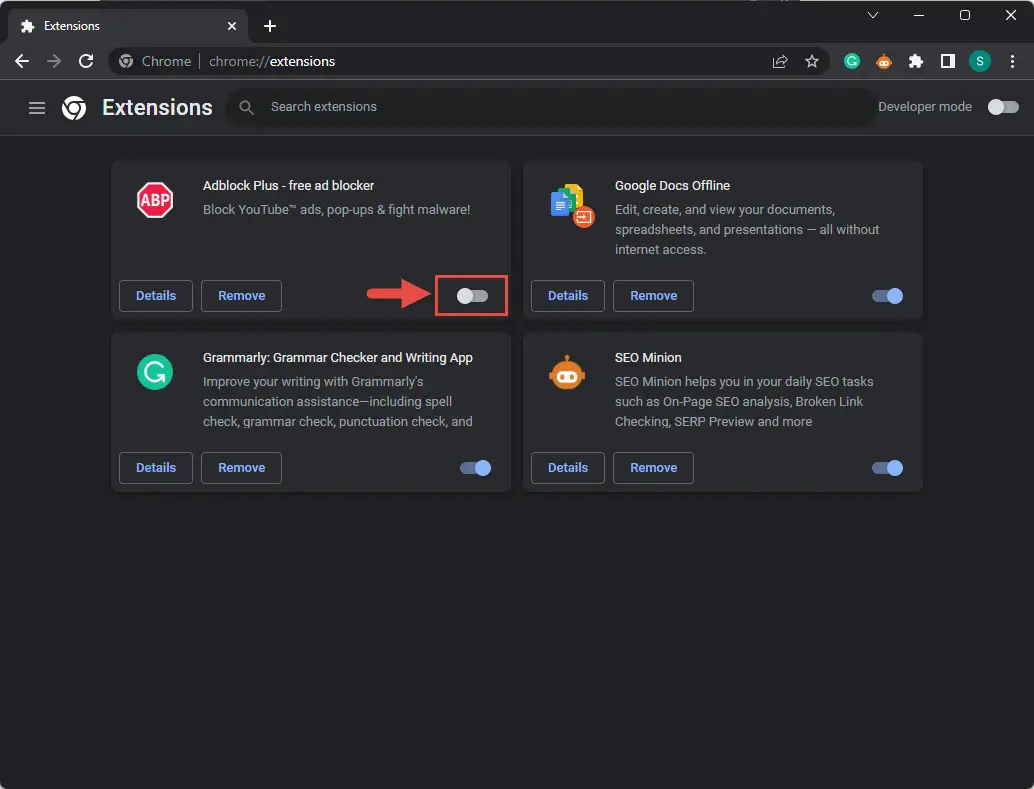The image size is (1034, 789).
Task: Enable the Adblock Plus extension toggle
Action: coord(472,296)
